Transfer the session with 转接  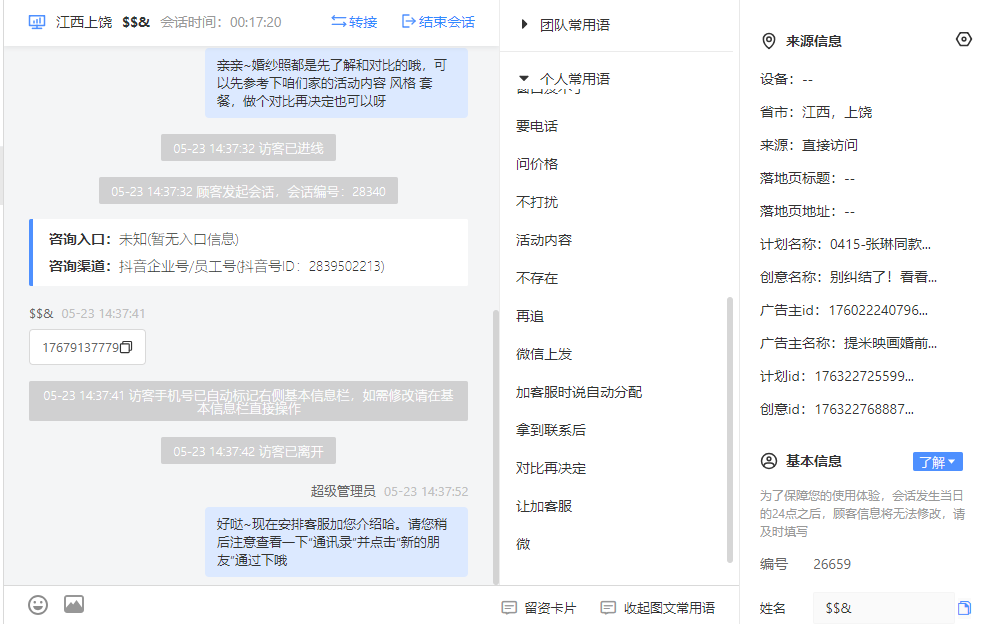coord(354,22)
